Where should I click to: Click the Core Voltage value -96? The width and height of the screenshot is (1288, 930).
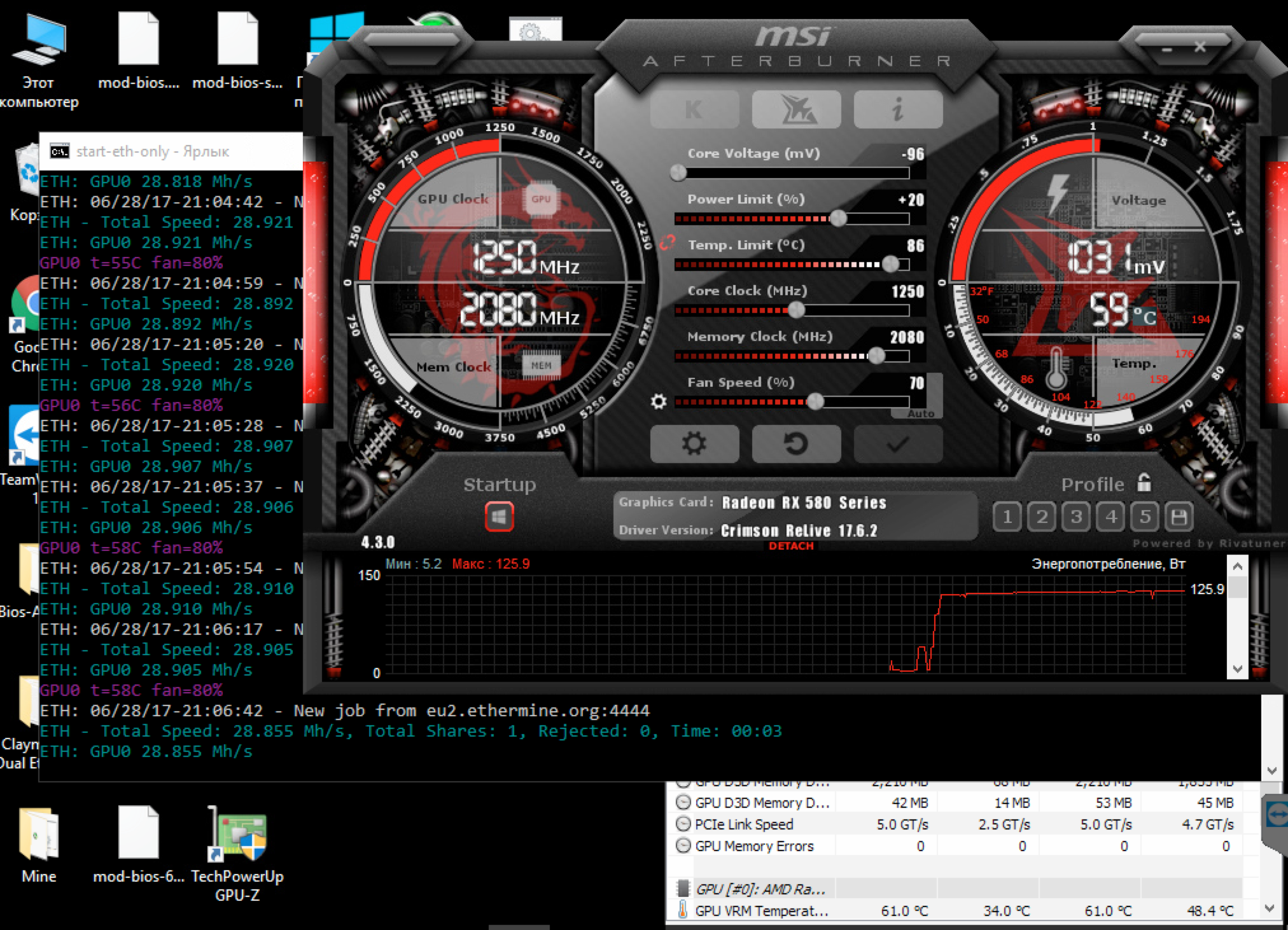click(x=913, y=154)
